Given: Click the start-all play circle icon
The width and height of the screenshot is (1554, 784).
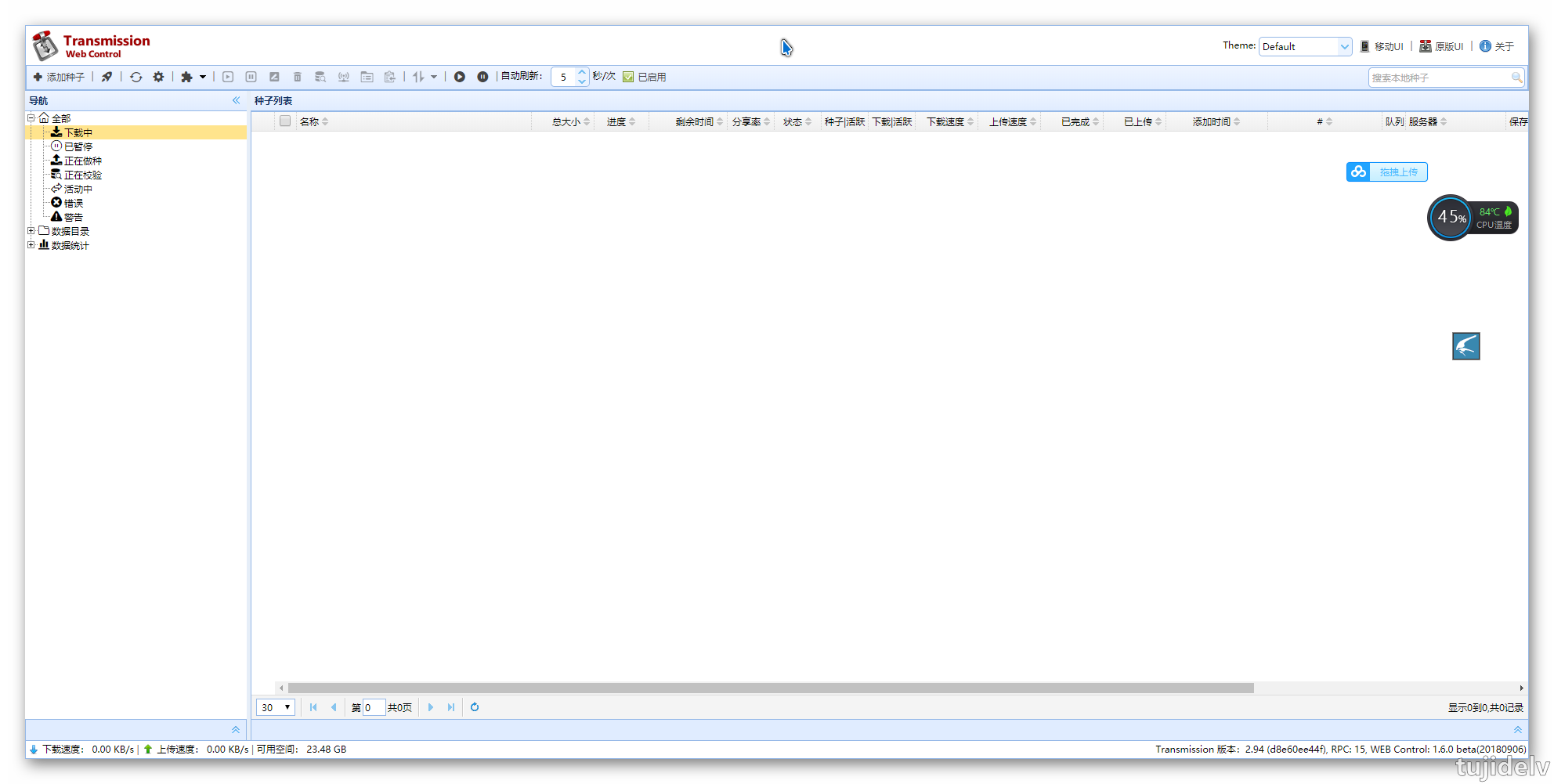Looking at the screenshot, I should (x=460, y=77).
